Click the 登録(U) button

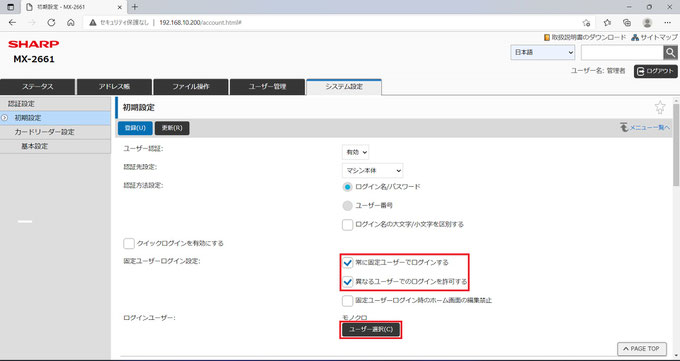(135, 128)
